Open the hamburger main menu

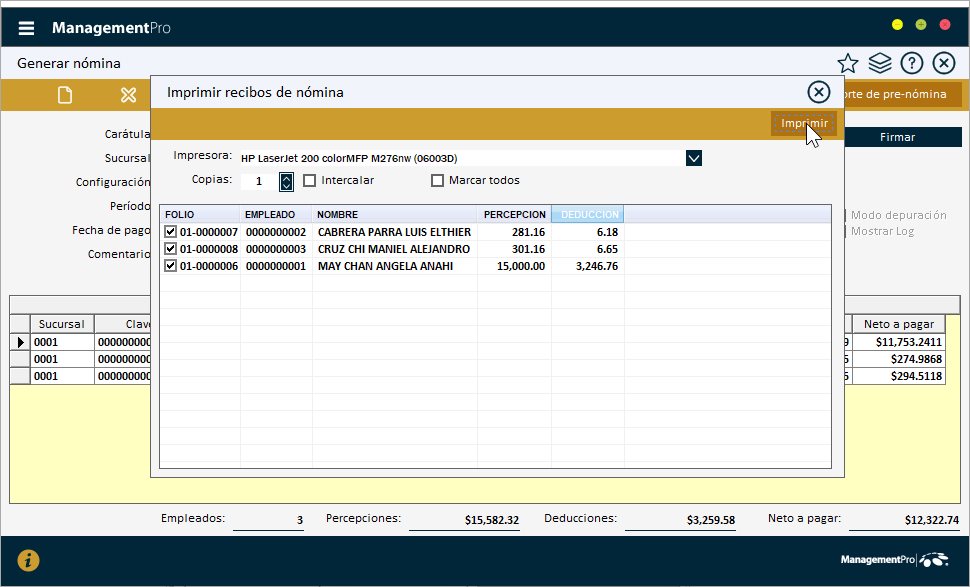point(26,28)
